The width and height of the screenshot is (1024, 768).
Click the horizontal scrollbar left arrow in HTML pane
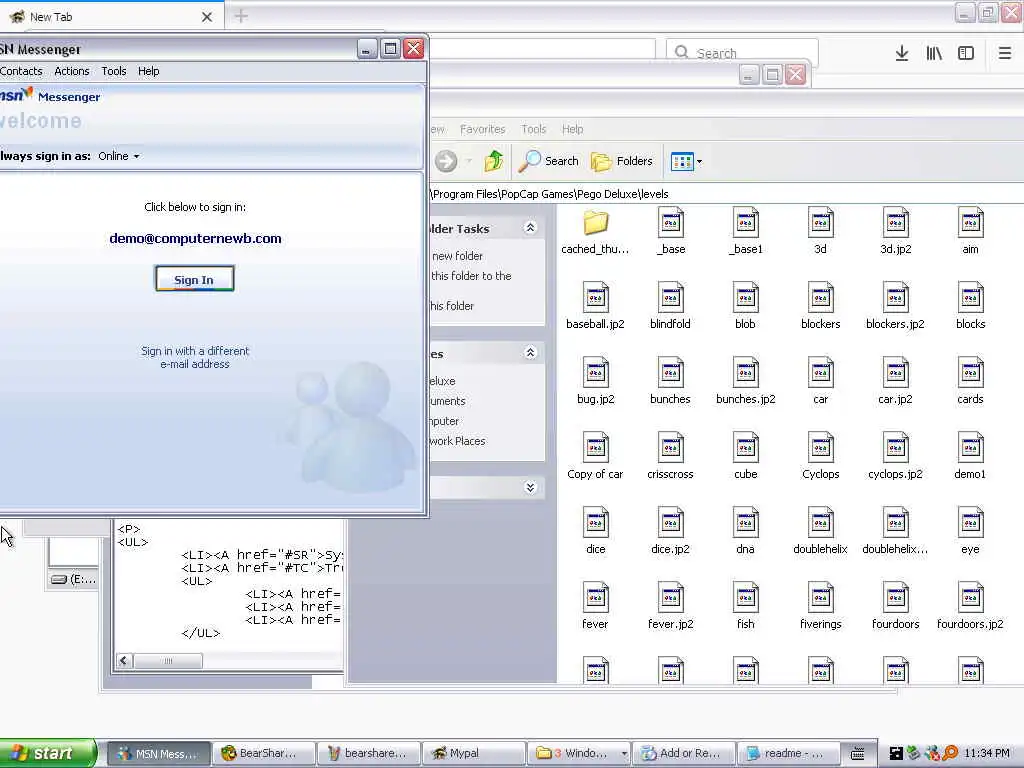point(124,661)
